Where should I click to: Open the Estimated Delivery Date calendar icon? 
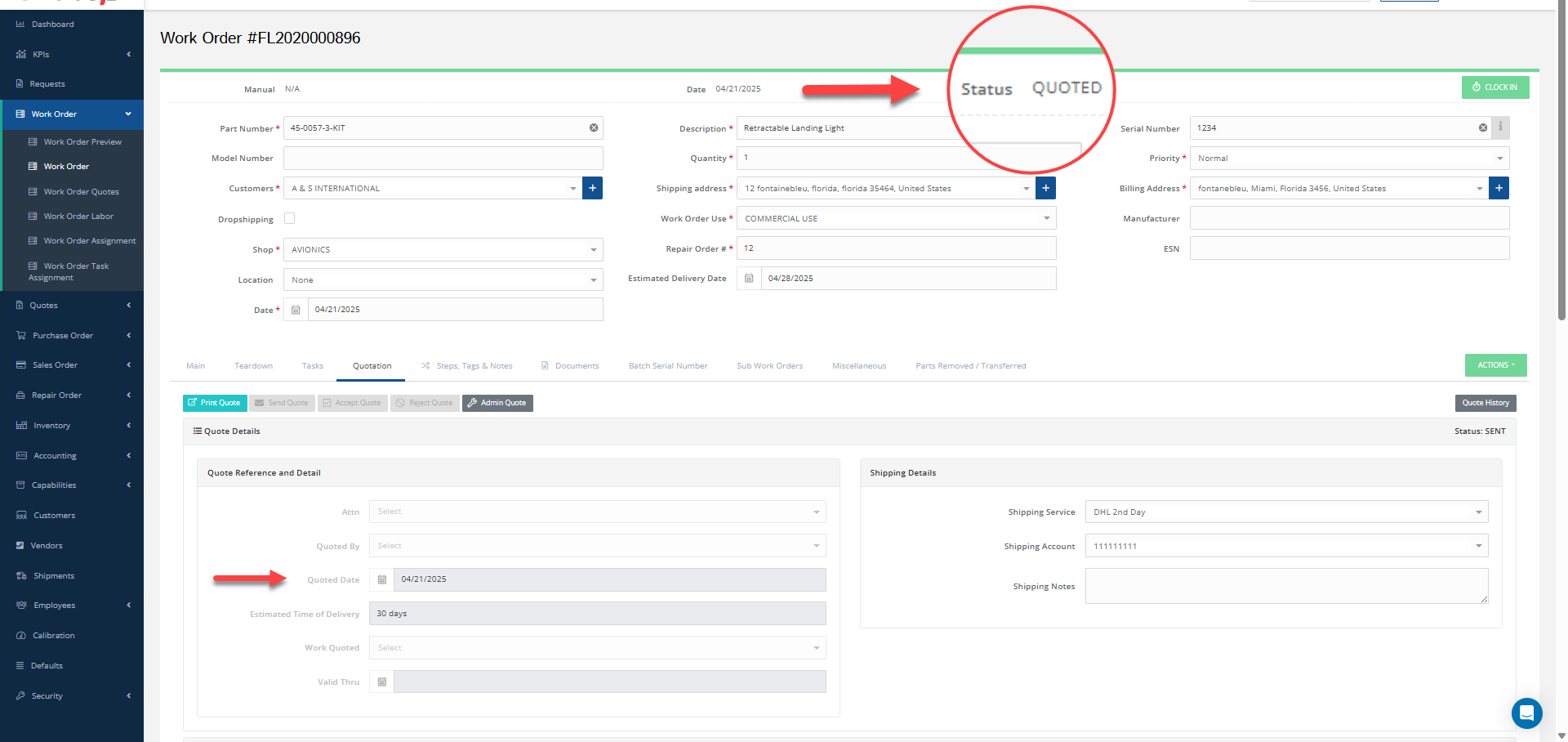click(749, 279)
